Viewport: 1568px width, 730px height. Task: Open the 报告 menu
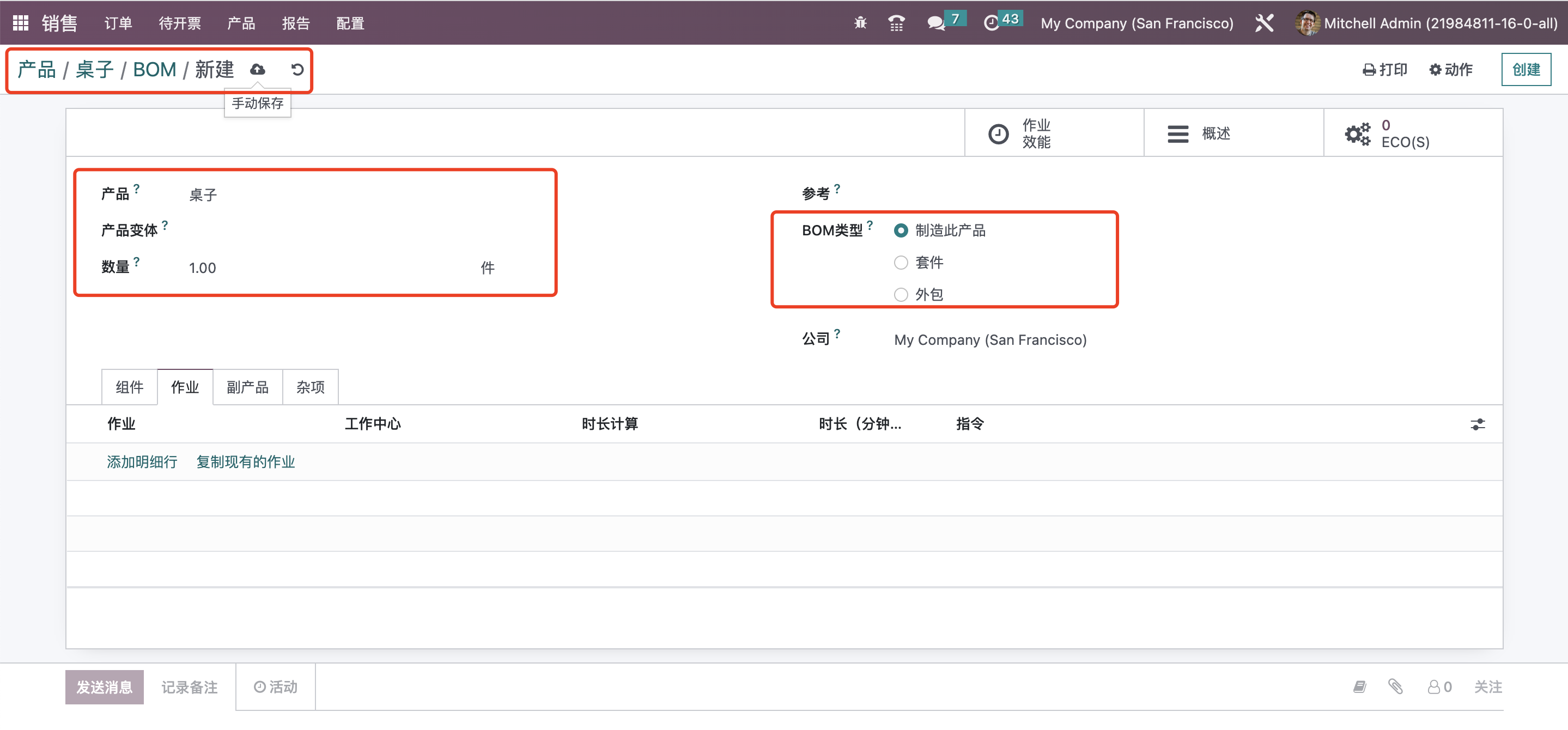click(x=296, y=23)
